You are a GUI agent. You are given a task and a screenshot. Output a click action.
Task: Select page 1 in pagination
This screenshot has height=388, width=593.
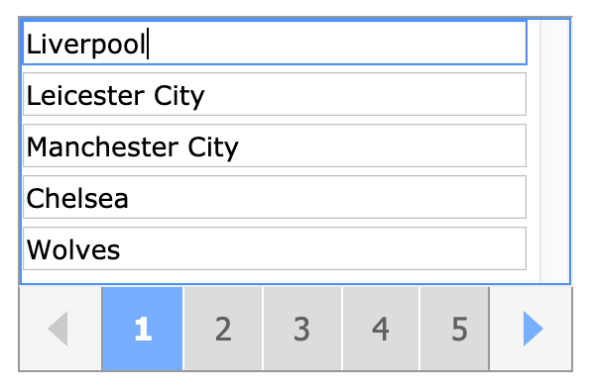pyautogui.click(x=143, y=329)
